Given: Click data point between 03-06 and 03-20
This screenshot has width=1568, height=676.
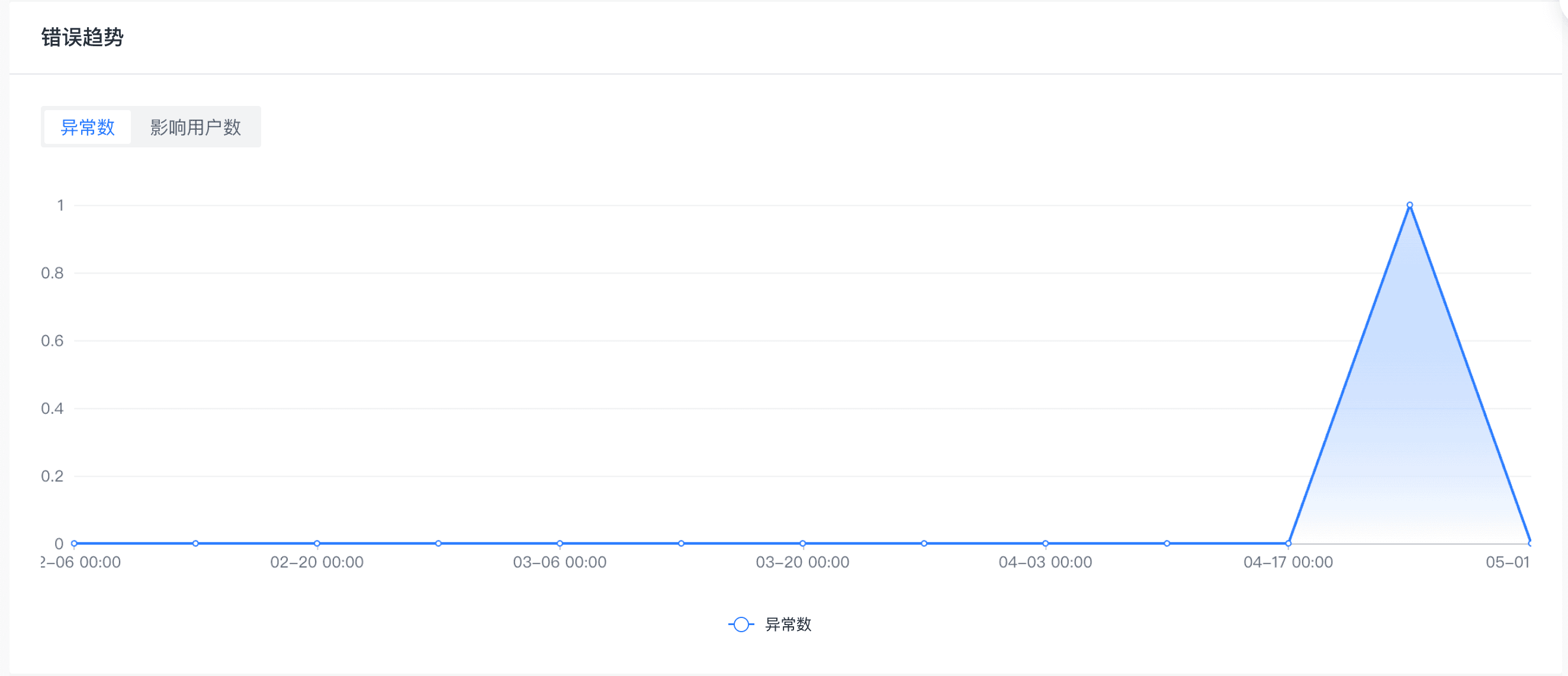Looking at the screenshot, I should click(681, 543).
